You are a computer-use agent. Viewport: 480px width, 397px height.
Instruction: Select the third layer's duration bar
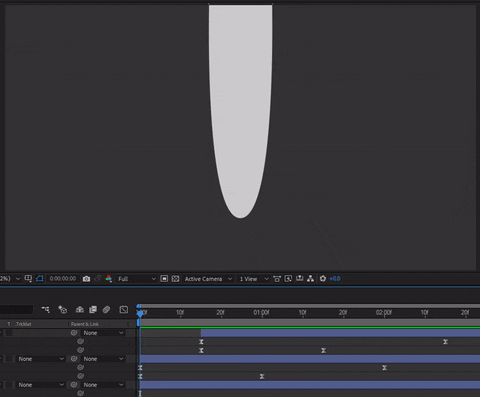point(310,385)
